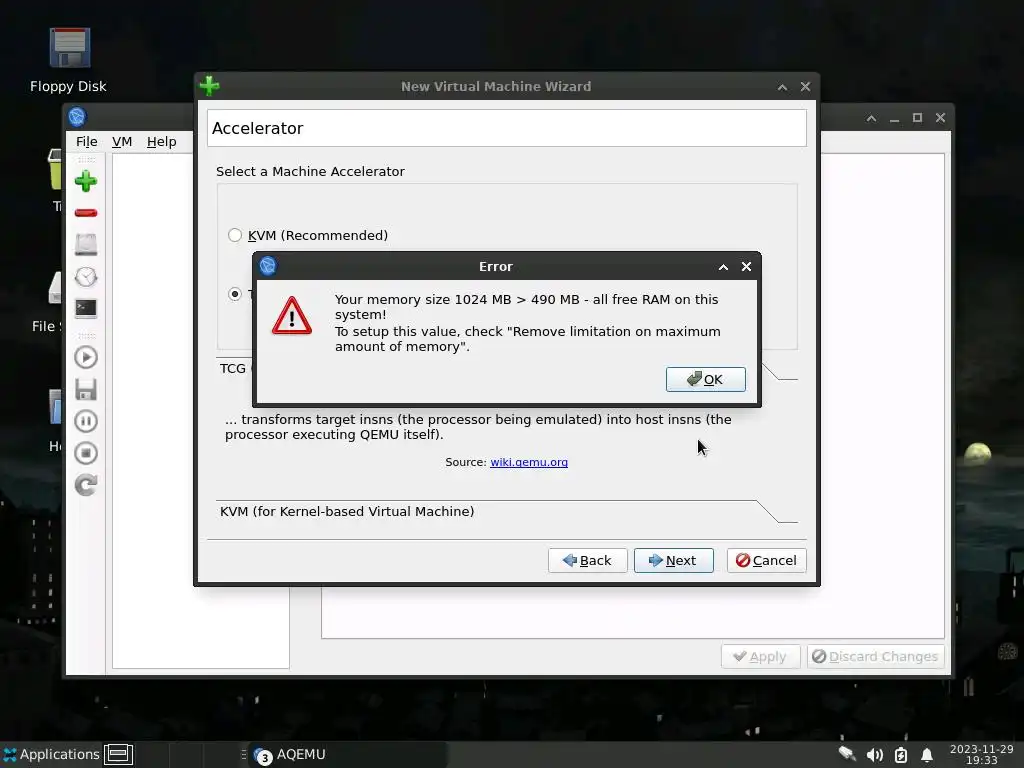
Task: Click the Back button in the wizard
Action: click(587, 560)
